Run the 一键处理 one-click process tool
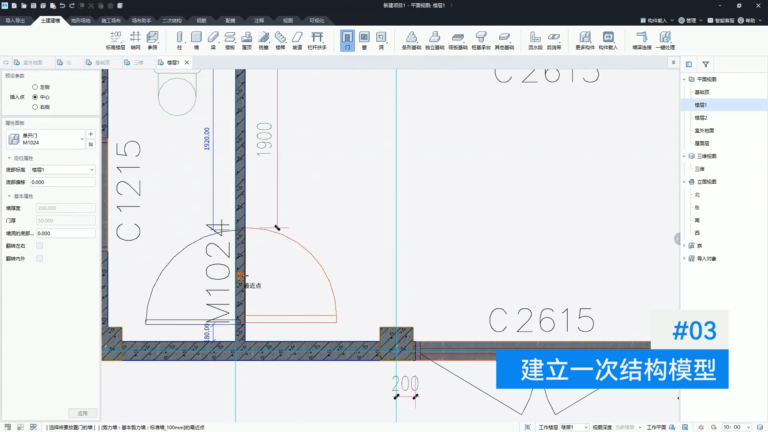This screenshot has height=432, width=768. pos(665,40)
